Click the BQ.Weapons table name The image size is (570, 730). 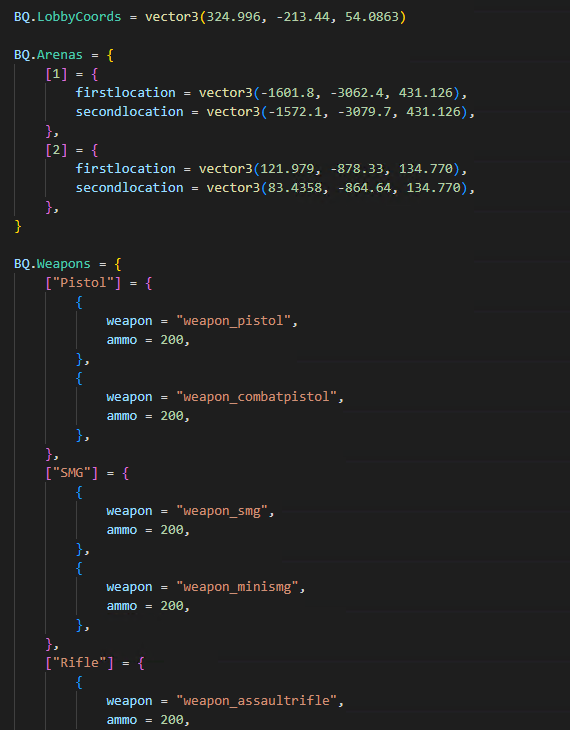click(x=52, y=264)
